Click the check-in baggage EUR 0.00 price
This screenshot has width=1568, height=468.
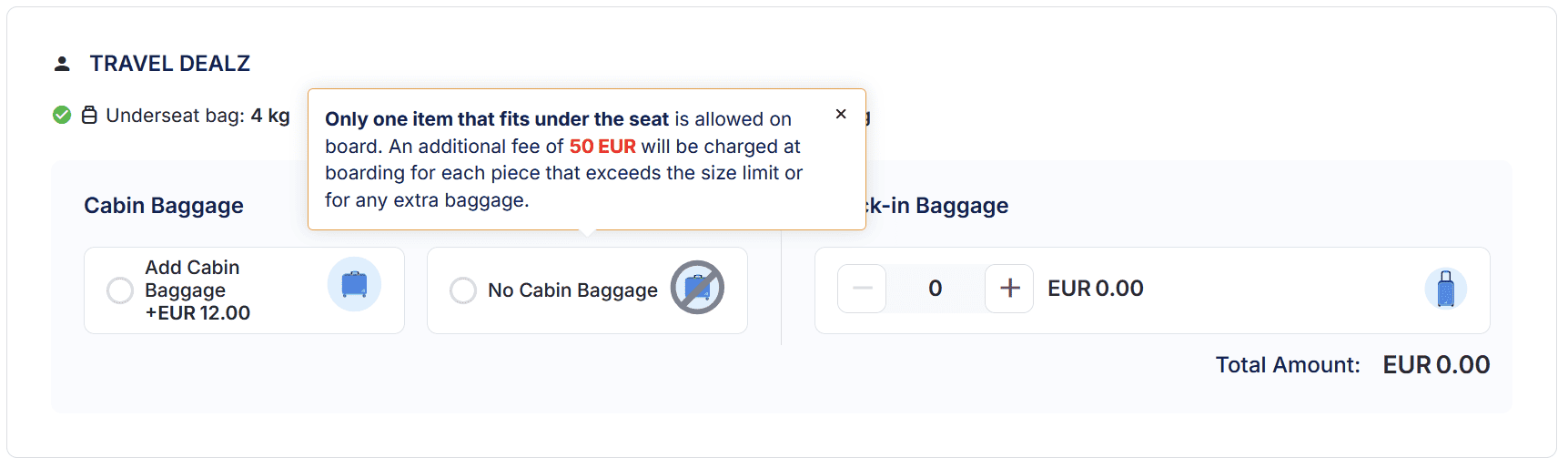pyautogui.click(x=1096, y=289)
